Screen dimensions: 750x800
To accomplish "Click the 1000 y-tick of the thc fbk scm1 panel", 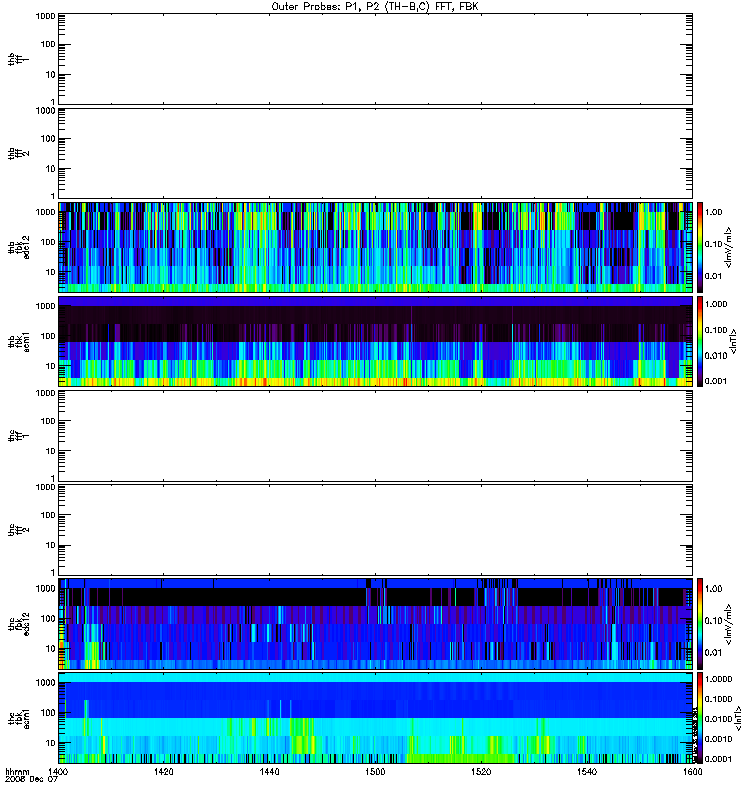I will coord(45,683).
